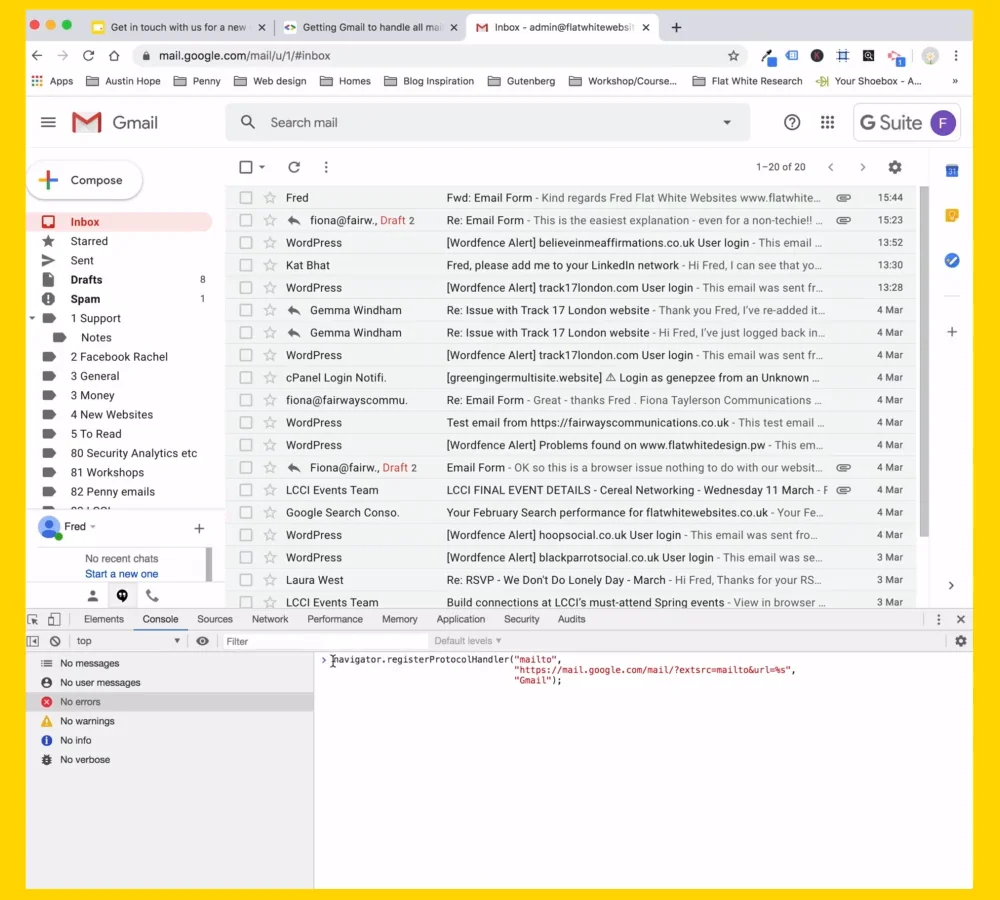The image size is (1000, 900).
Task: Open the Keep side panel icon
Action: tap(952, 216)
